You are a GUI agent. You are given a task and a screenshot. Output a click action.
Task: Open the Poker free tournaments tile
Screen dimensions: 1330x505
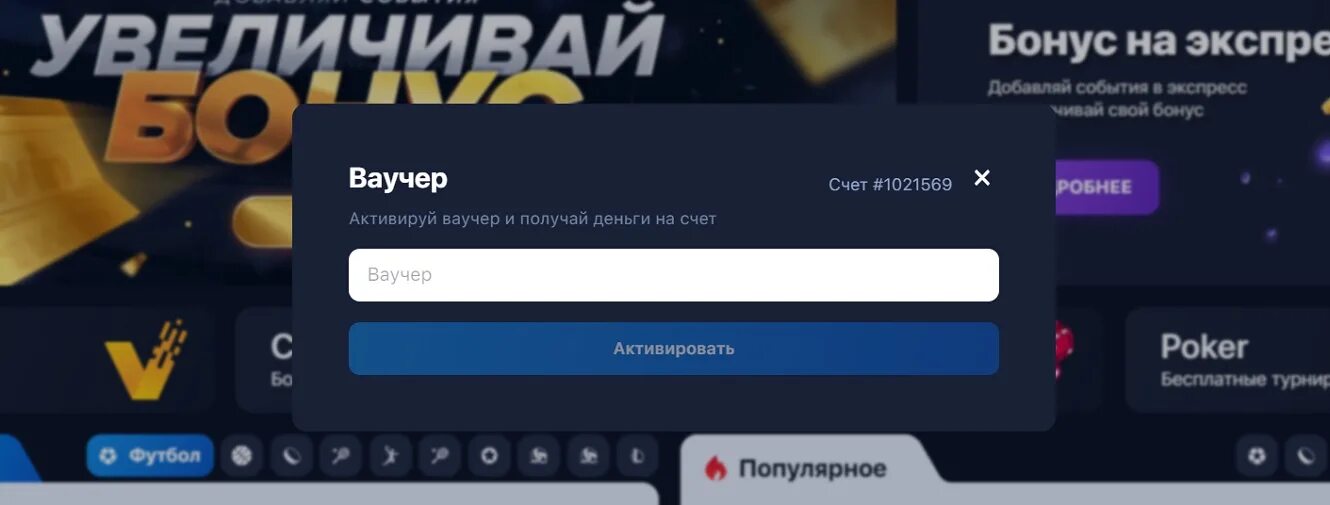1228,360
